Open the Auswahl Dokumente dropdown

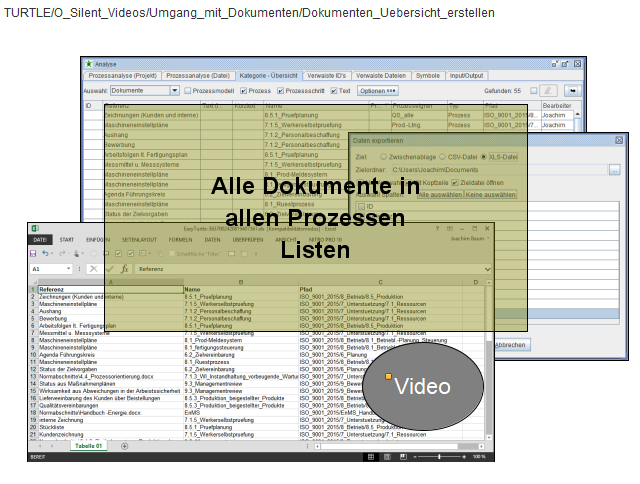click(174, 91)
